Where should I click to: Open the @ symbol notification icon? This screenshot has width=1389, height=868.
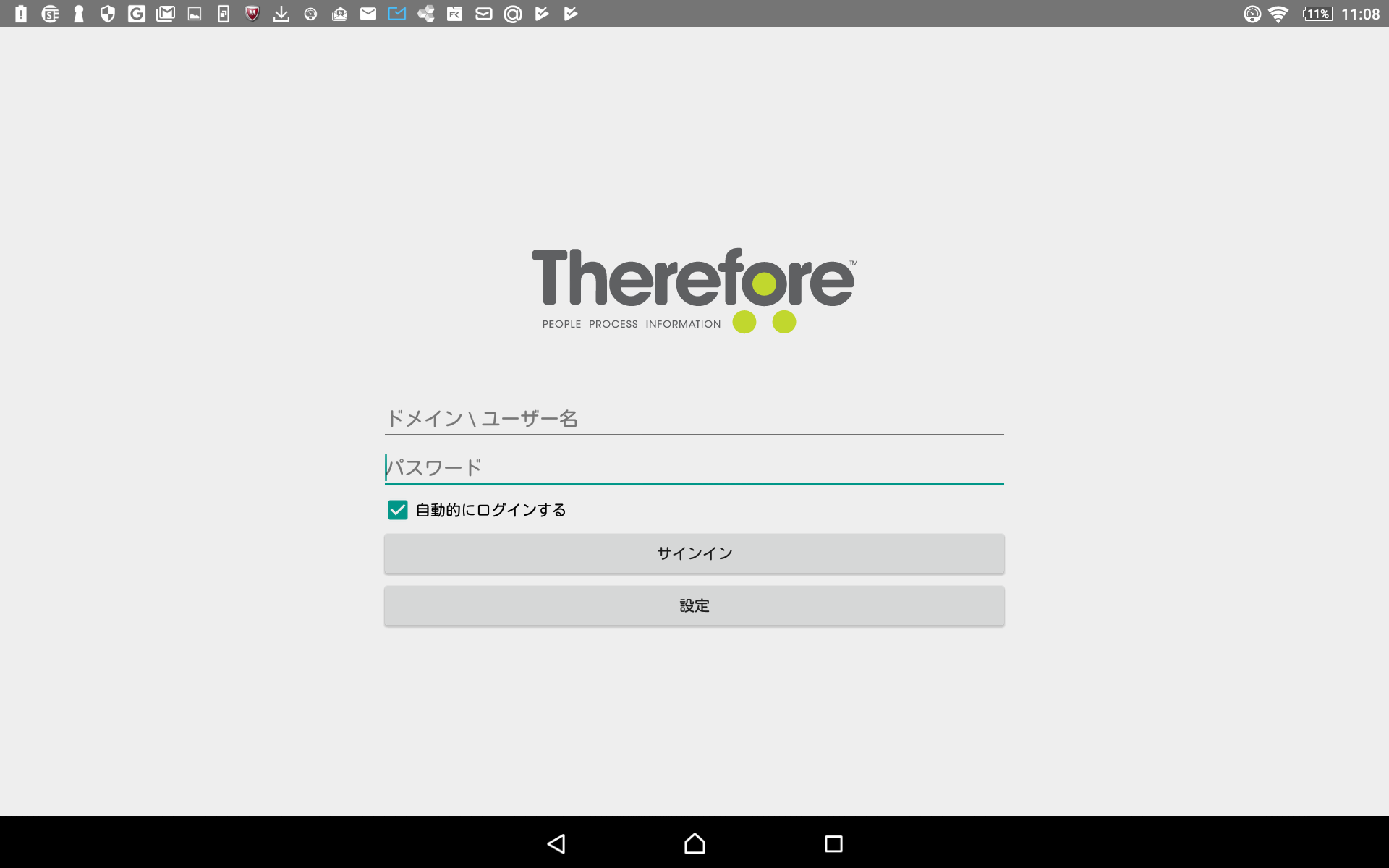click(513, 14)
